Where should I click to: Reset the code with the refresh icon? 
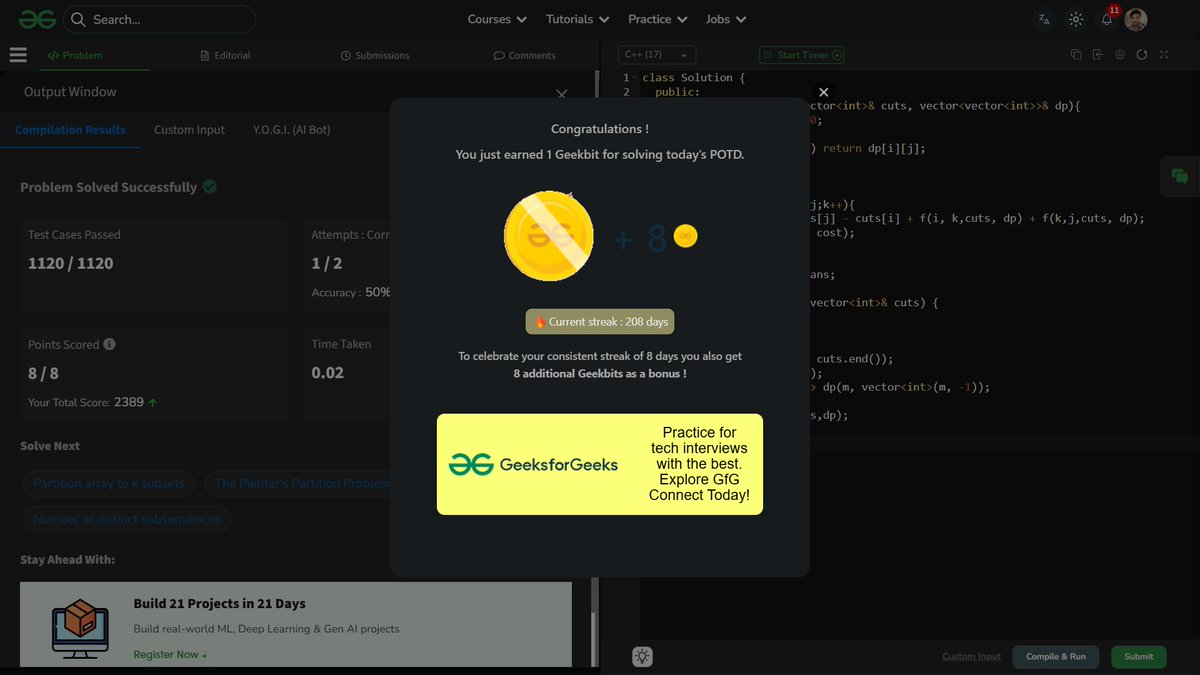[x=1142, y=55]
